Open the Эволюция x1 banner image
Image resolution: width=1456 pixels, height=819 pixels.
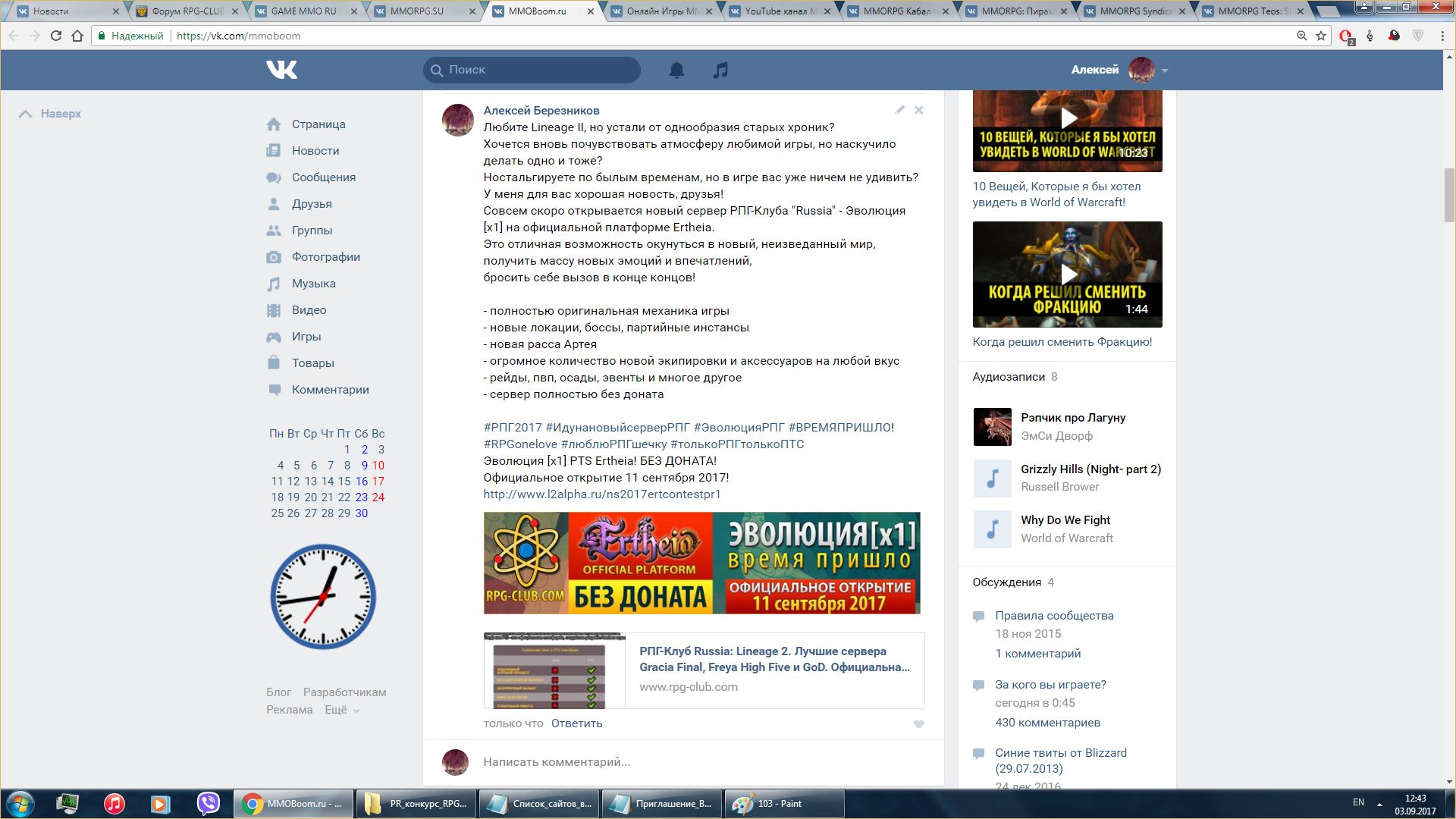click(x=702, y=563)
